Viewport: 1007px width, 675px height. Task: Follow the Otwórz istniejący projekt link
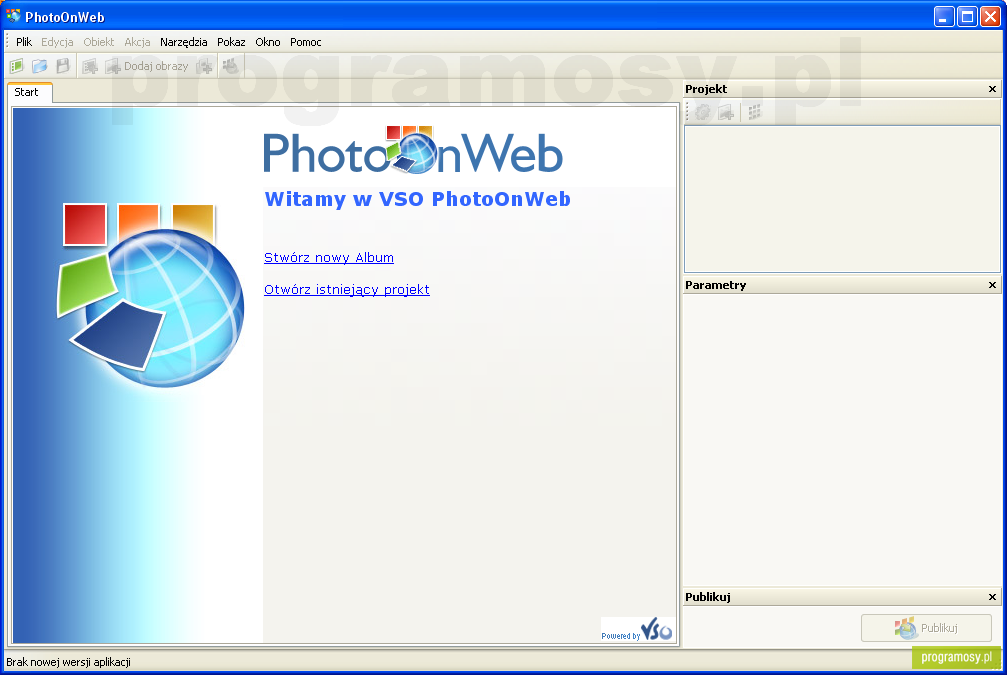(x=347, y=290)
